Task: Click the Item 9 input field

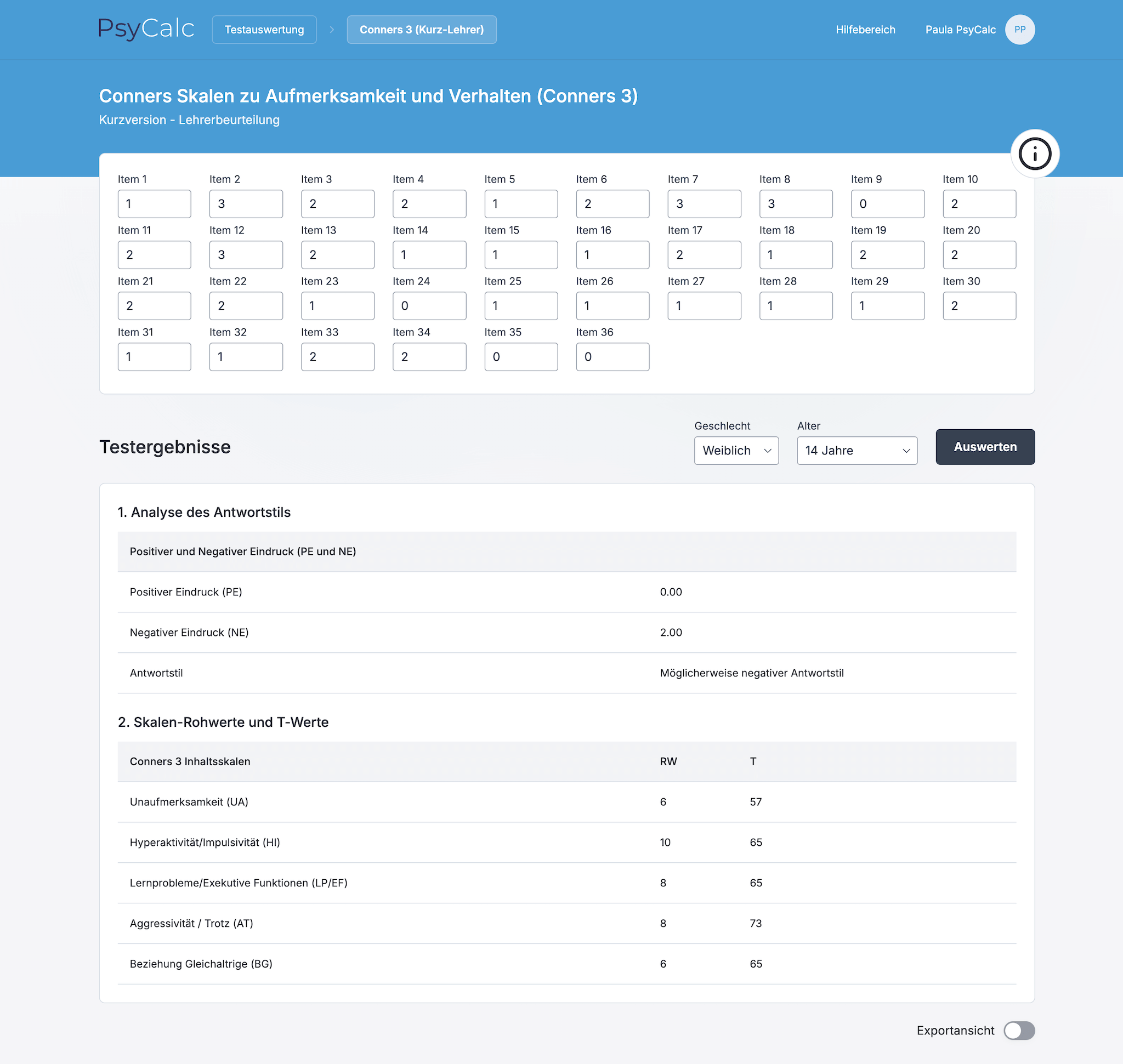Action: pyautogui.click(x=887, y=203)
